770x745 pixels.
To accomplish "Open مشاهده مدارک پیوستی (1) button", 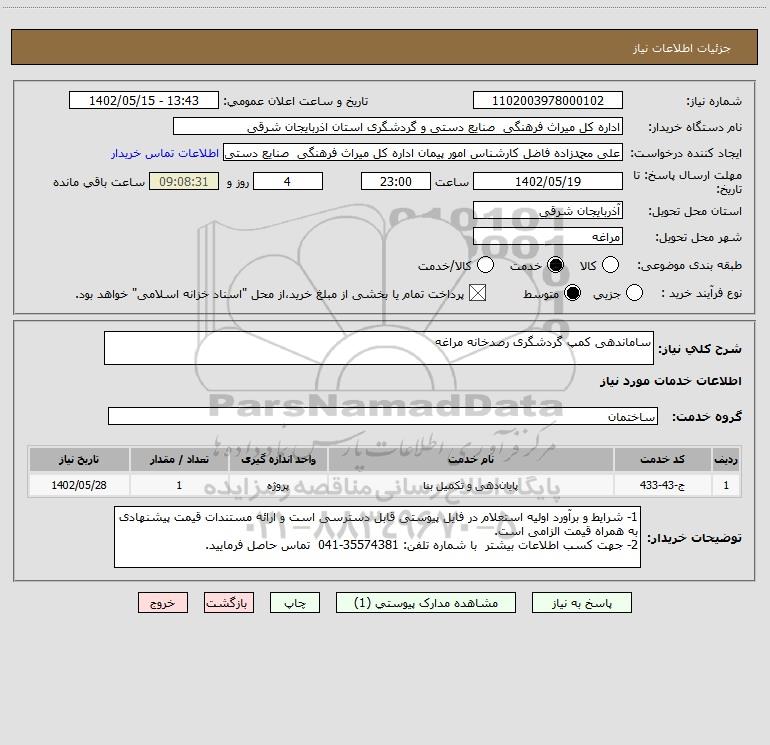I will pos(426,603).
